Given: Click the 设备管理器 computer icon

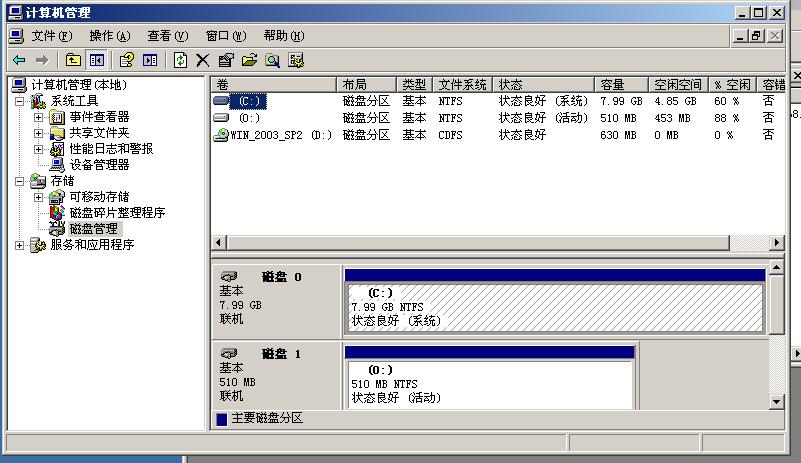Looking at the screenshot, I should [57, 165].
